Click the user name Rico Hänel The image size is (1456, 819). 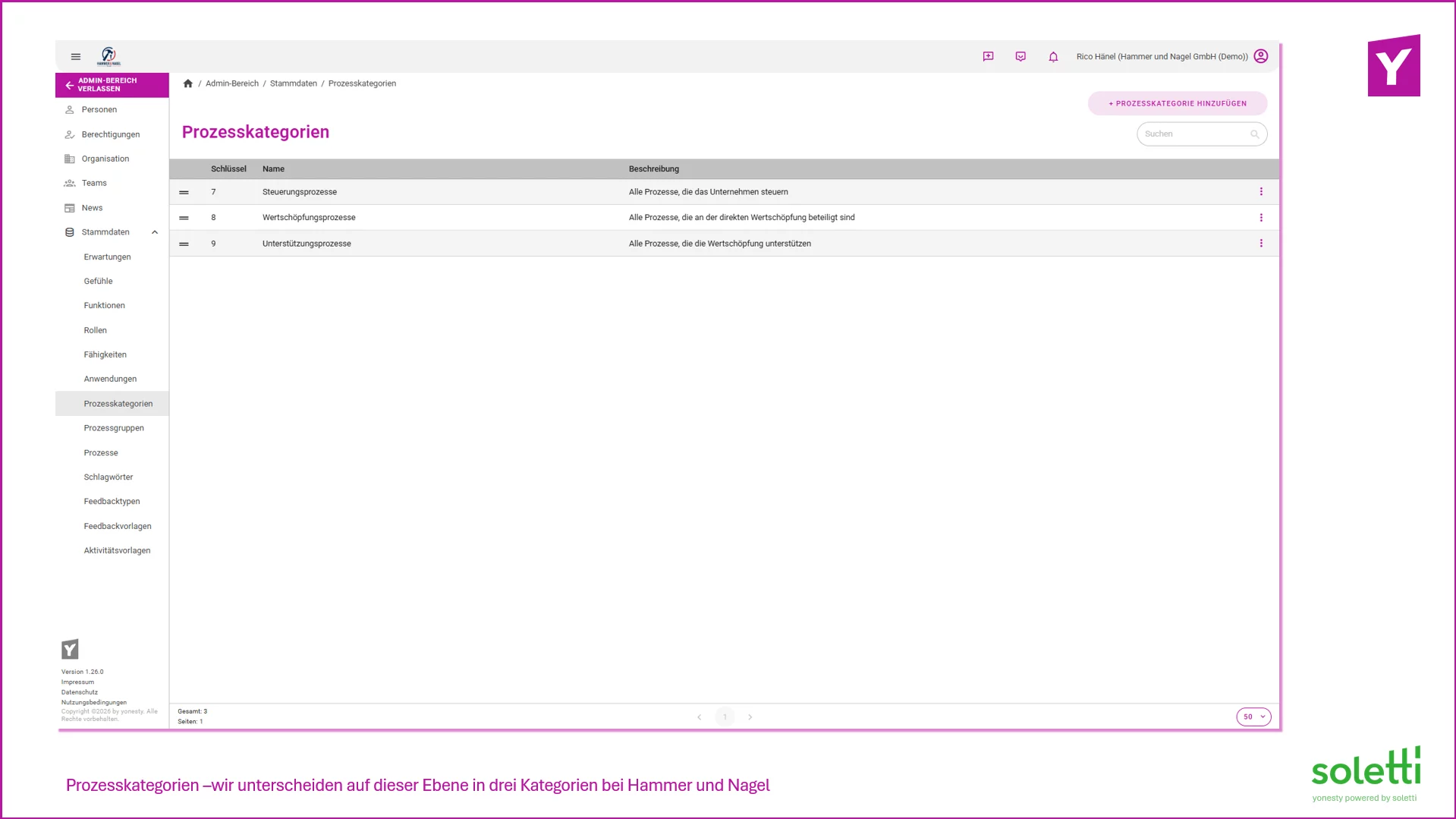click(x=1162, y=57)
